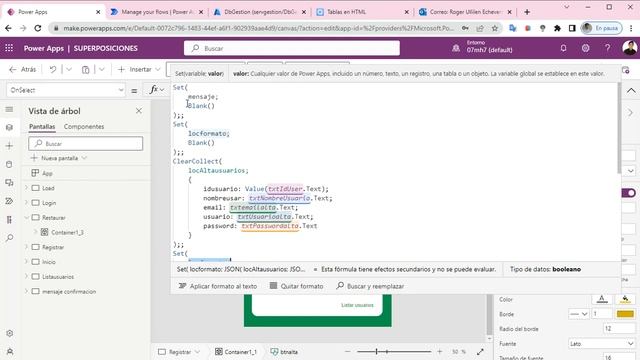
Task: Click the zoom in plus icon
Action: pyautogui.click(x=440, y=351)
